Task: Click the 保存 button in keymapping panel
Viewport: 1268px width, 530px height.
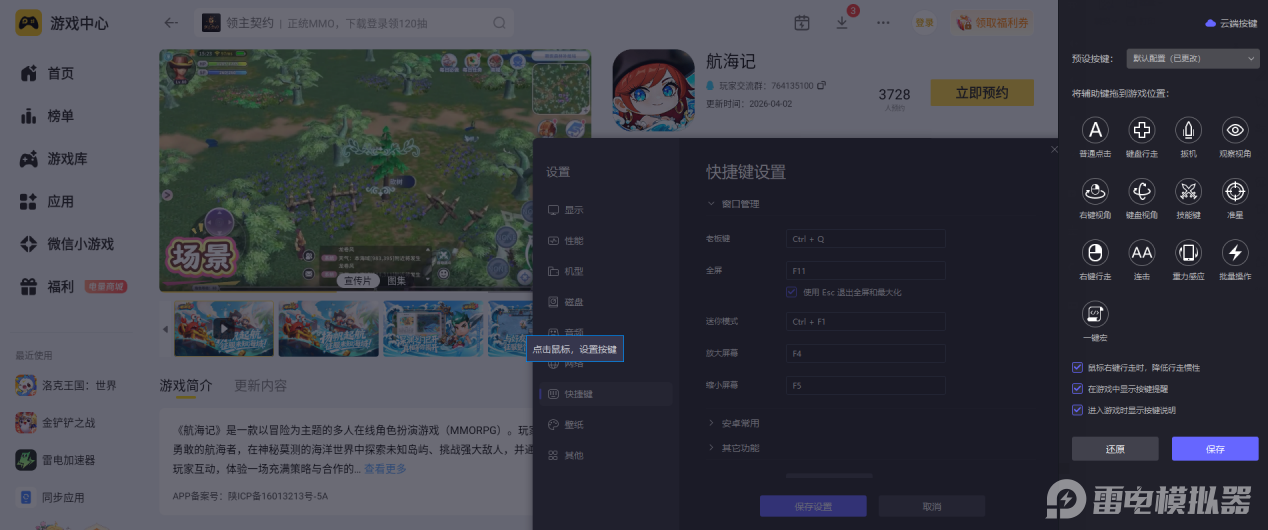Action: point(1215,449)
